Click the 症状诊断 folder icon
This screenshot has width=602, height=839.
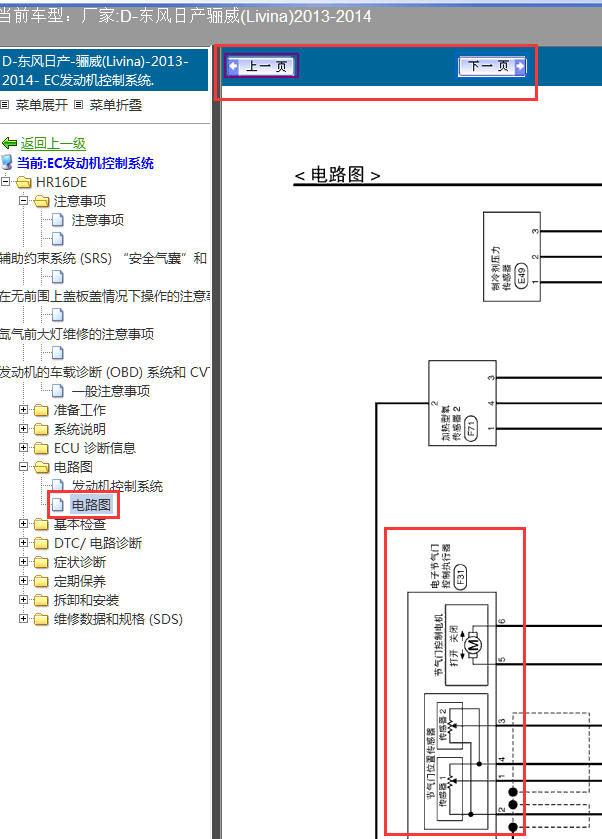[x=41, y=562]
